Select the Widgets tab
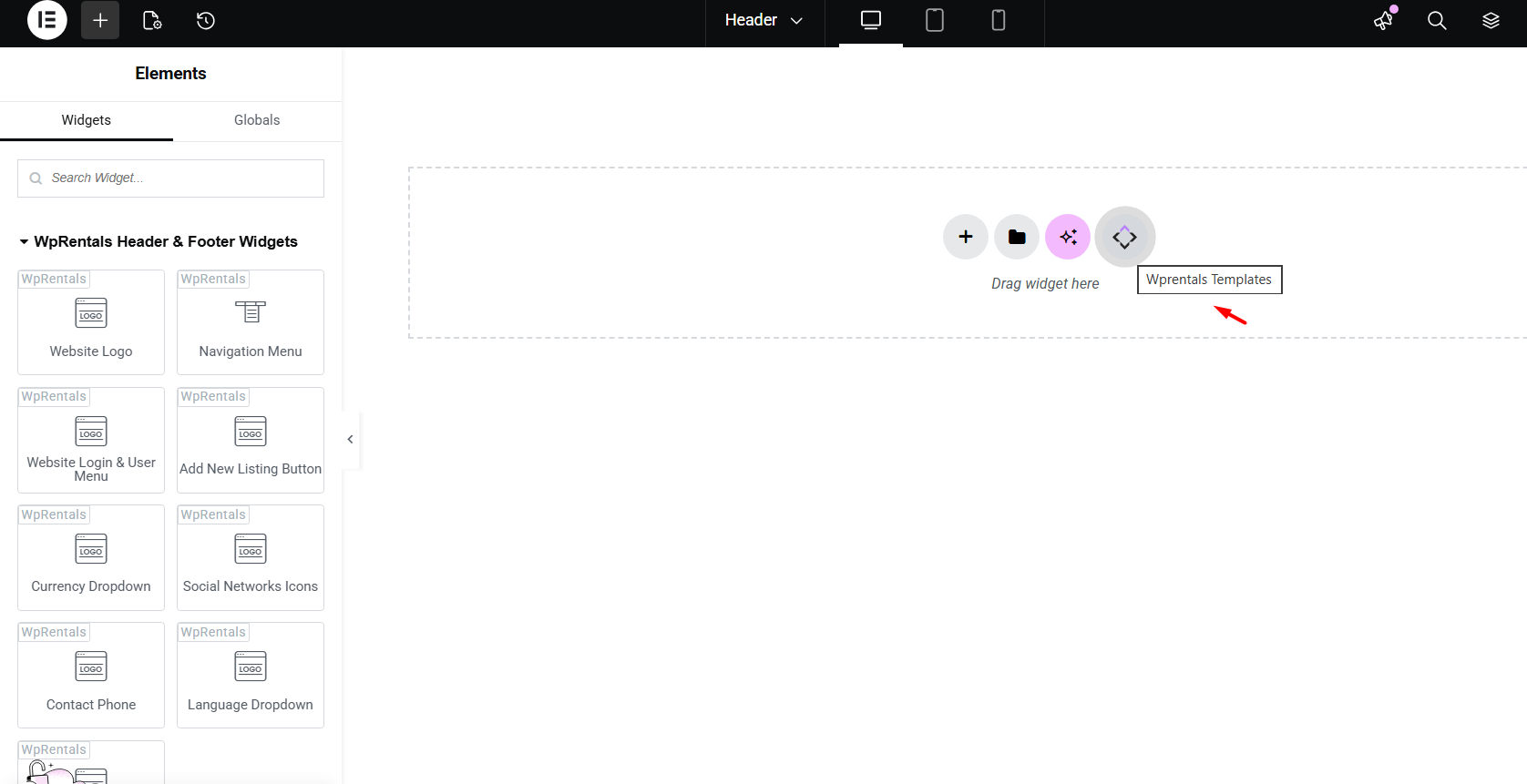 87,120
